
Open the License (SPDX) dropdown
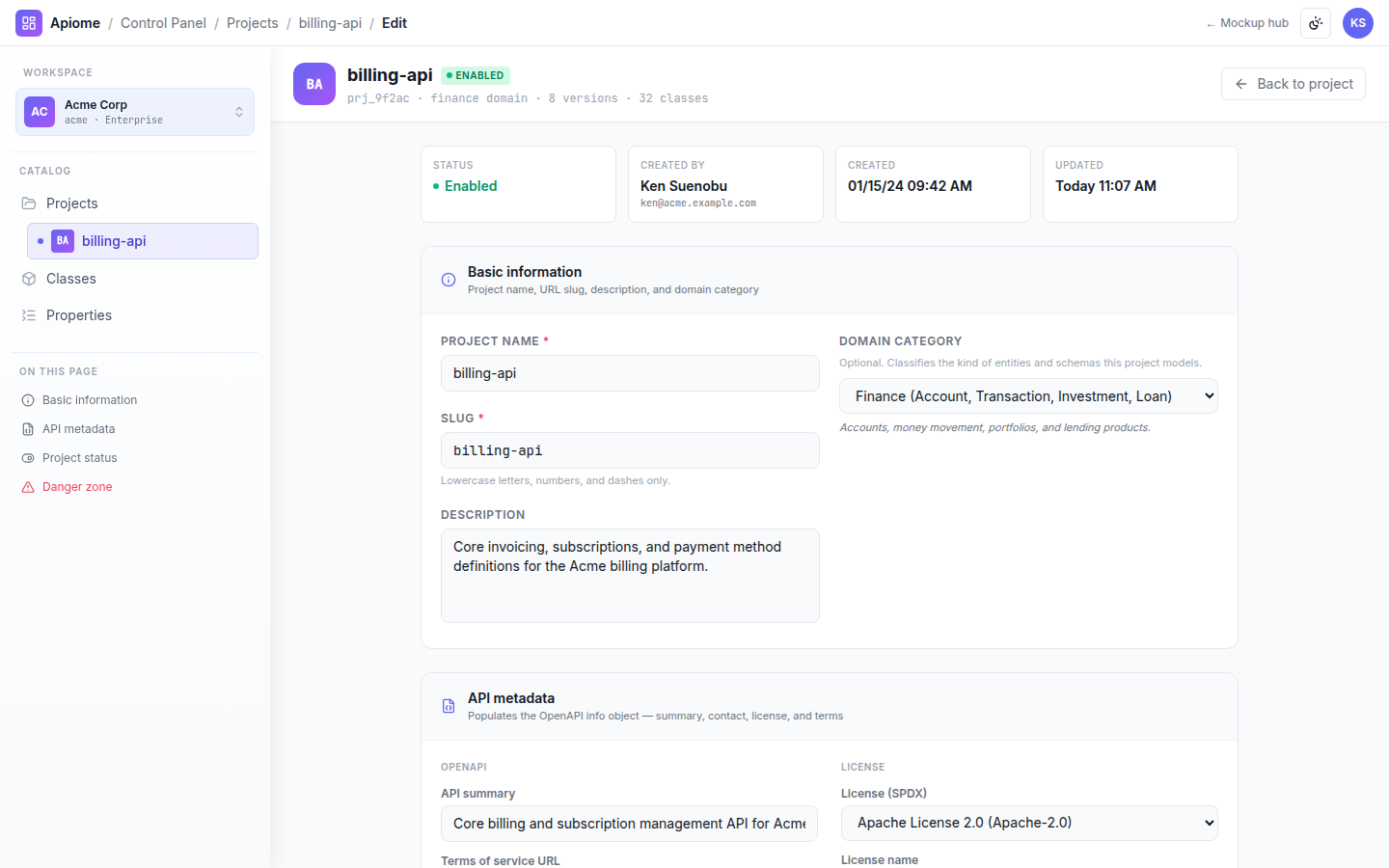click(x=1029, y=823)
